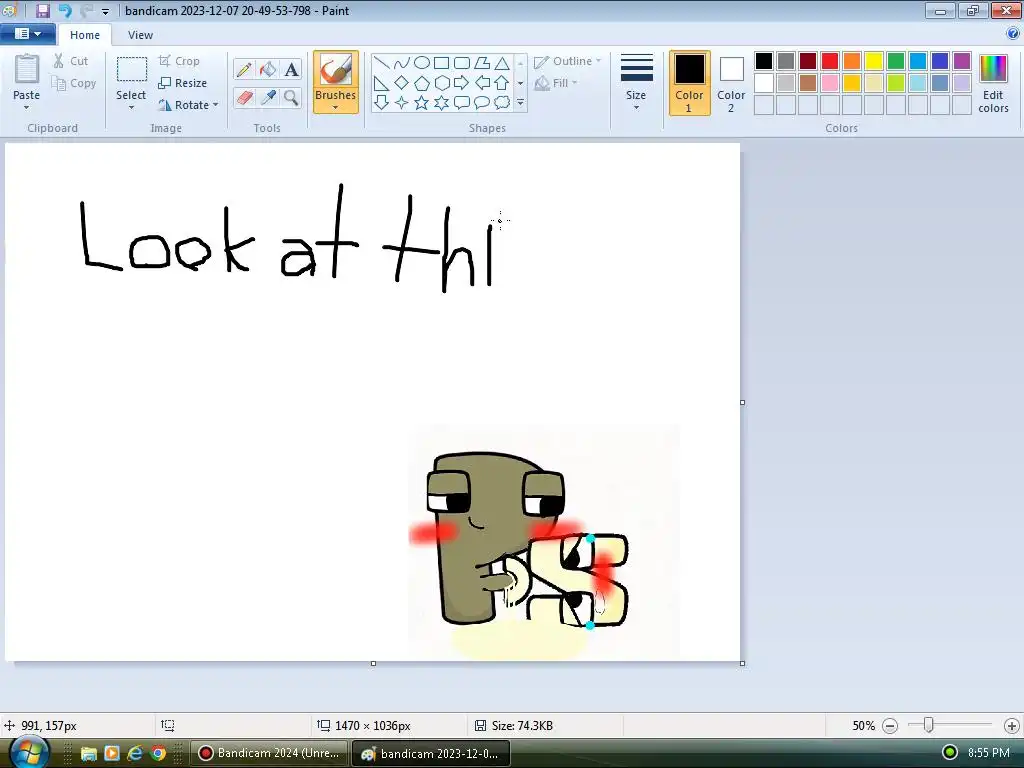1024x768 pixels.
Task: Choose the Oval shape
Action: (x=422, y=63)
